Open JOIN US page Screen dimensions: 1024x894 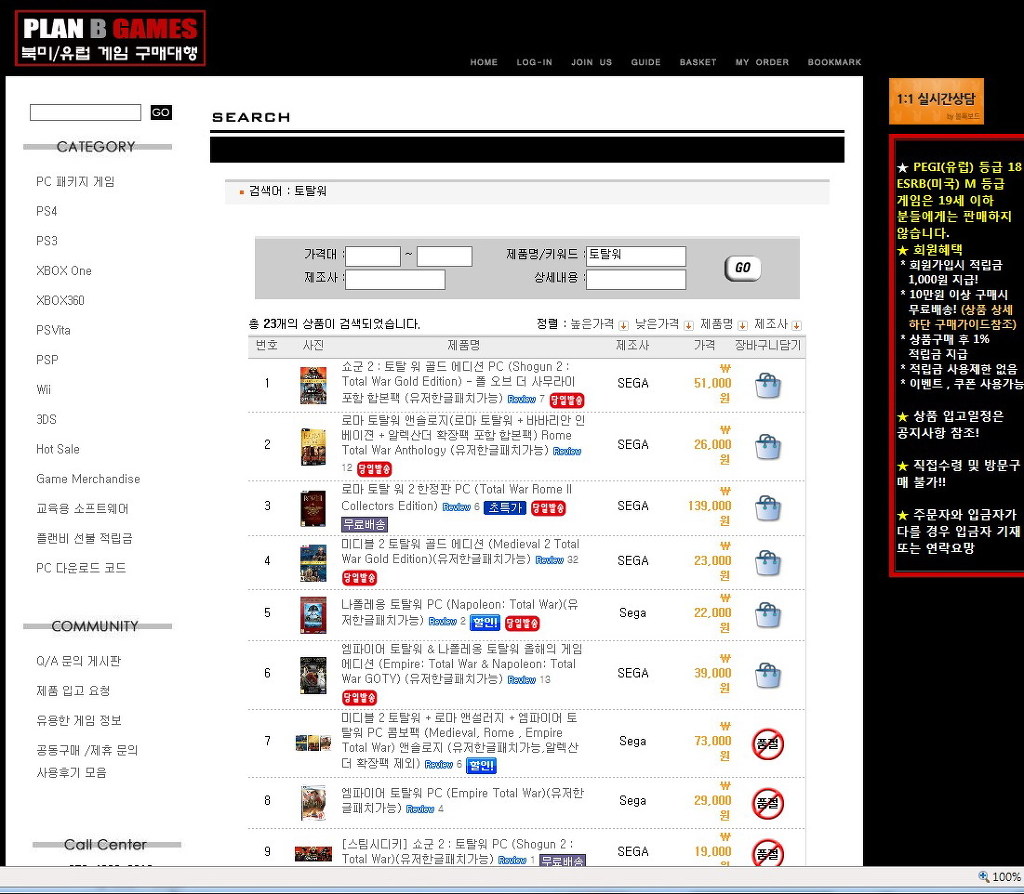tap(592, 62)
